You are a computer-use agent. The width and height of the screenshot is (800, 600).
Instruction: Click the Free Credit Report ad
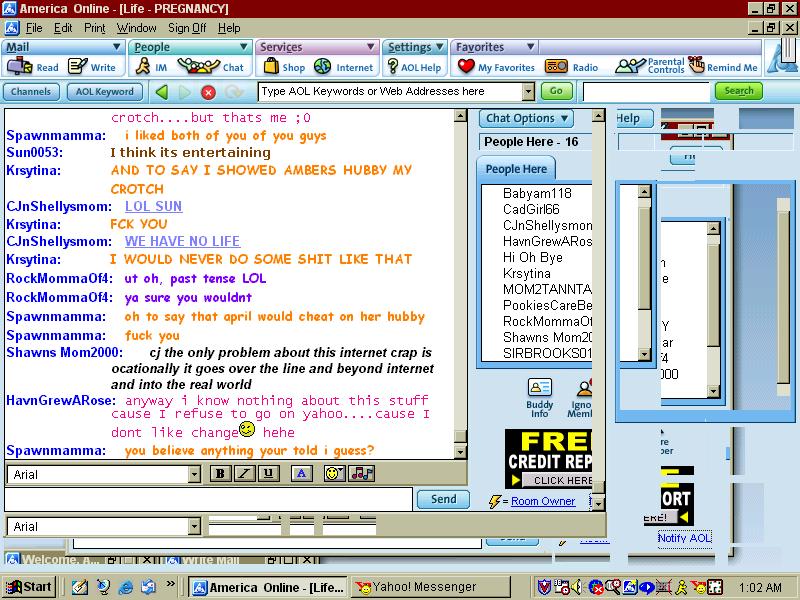tap(548, 458)
